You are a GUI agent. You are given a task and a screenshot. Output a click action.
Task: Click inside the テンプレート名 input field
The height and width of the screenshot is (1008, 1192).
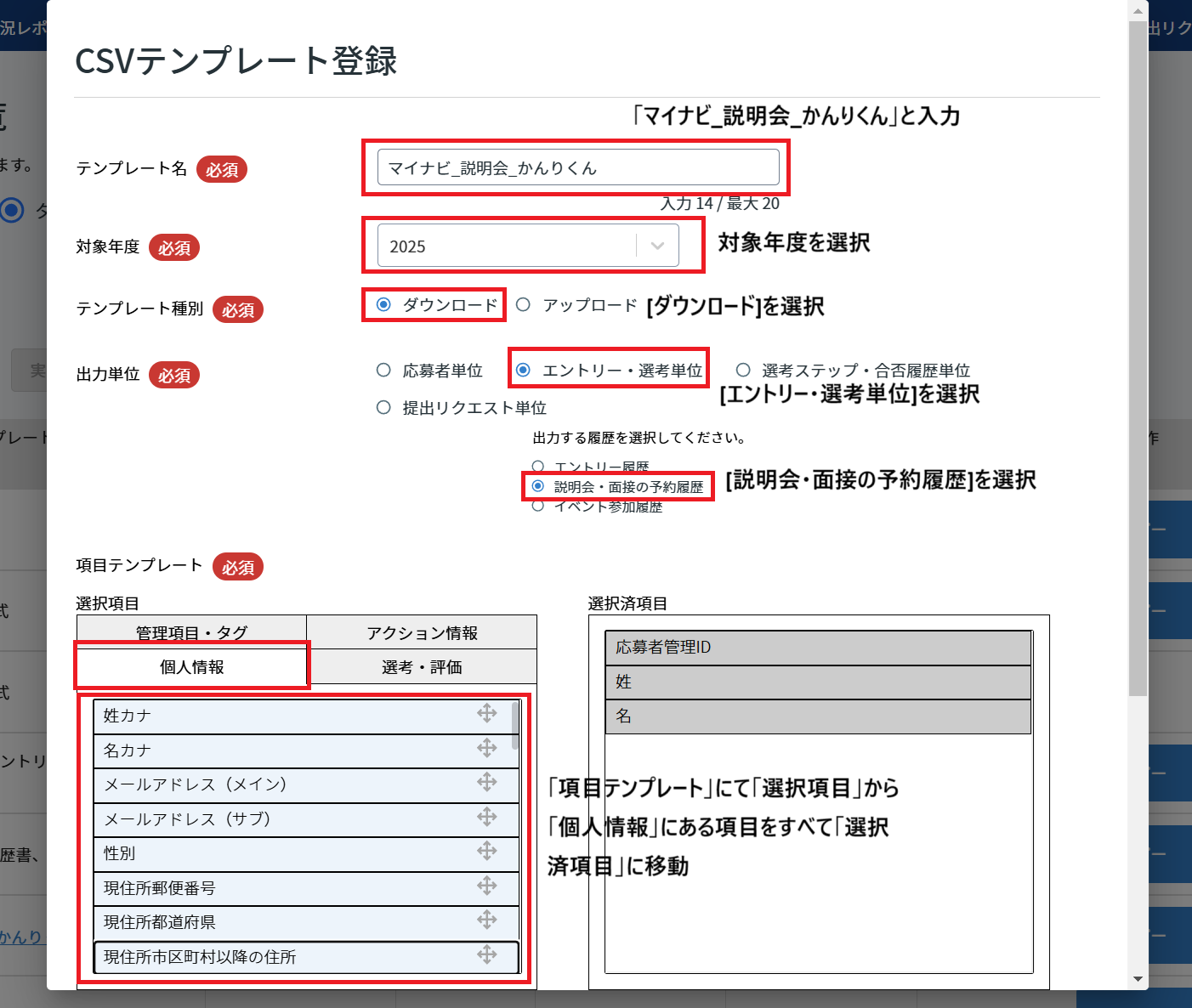tap(578, 167)
